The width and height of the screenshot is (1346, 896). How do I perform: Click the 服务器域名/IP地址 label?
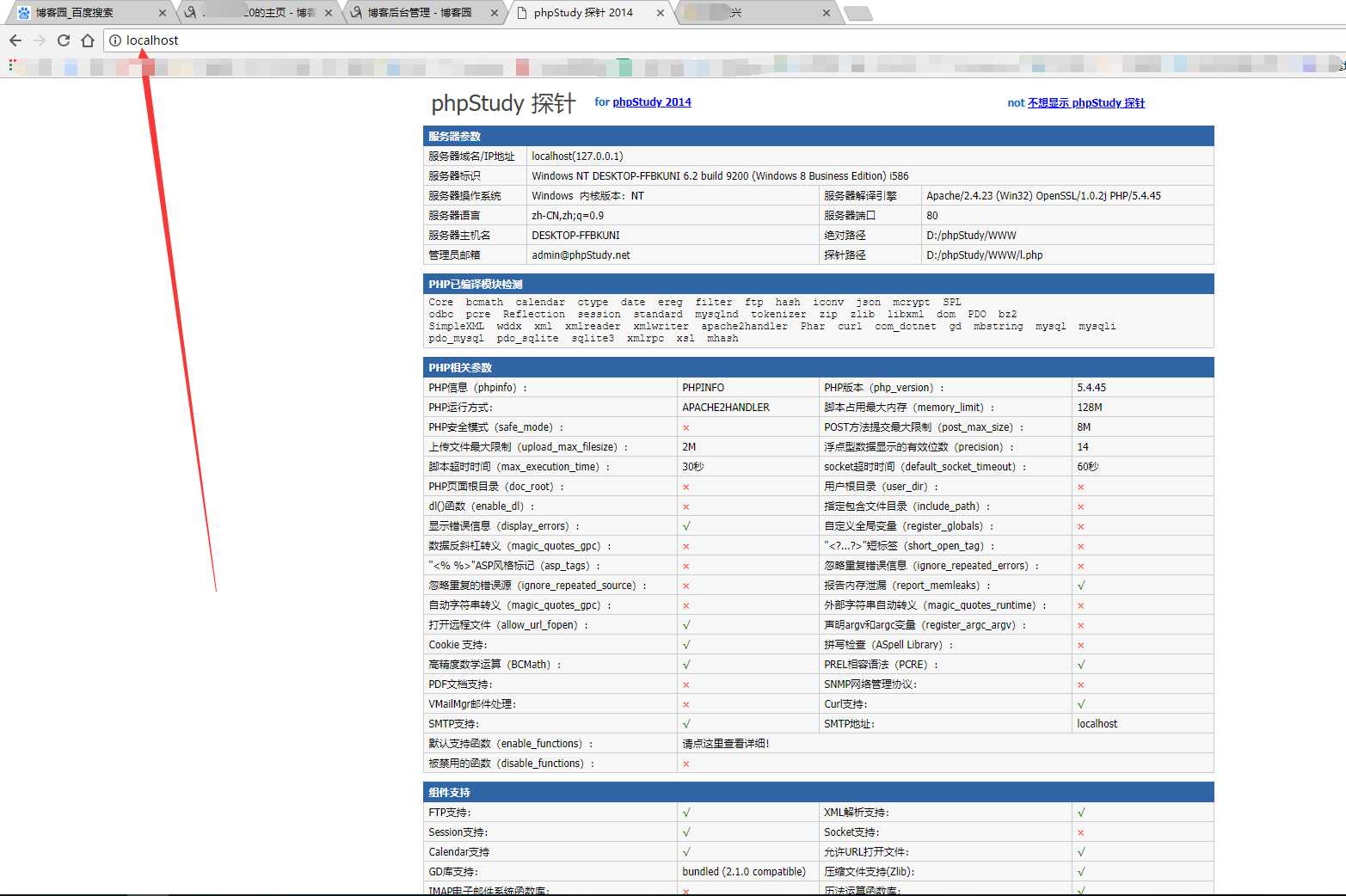[471, 156]
